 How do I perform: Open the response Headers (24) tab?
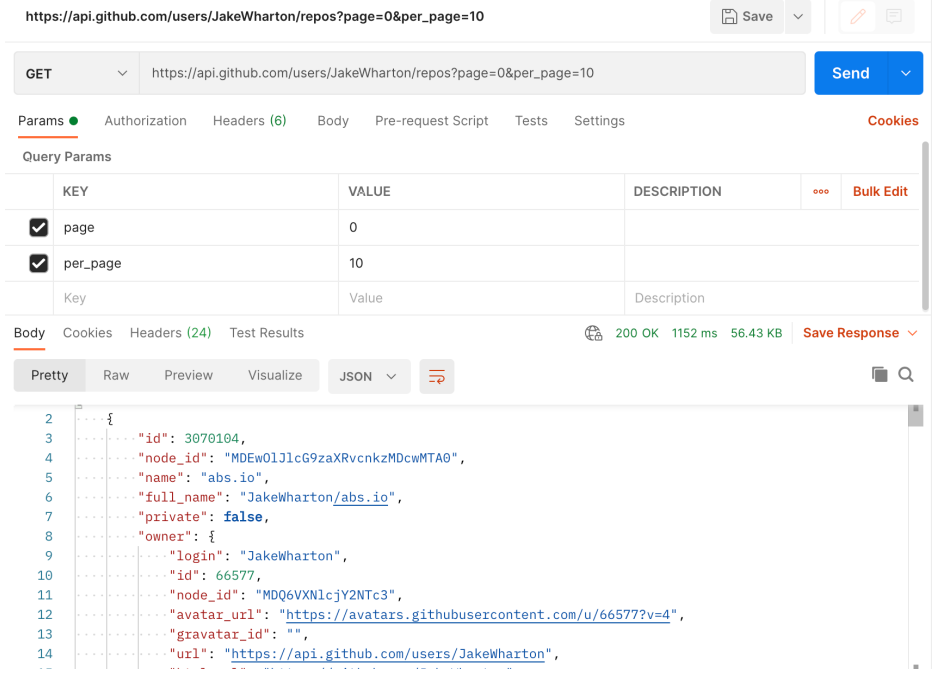(171, 333)
